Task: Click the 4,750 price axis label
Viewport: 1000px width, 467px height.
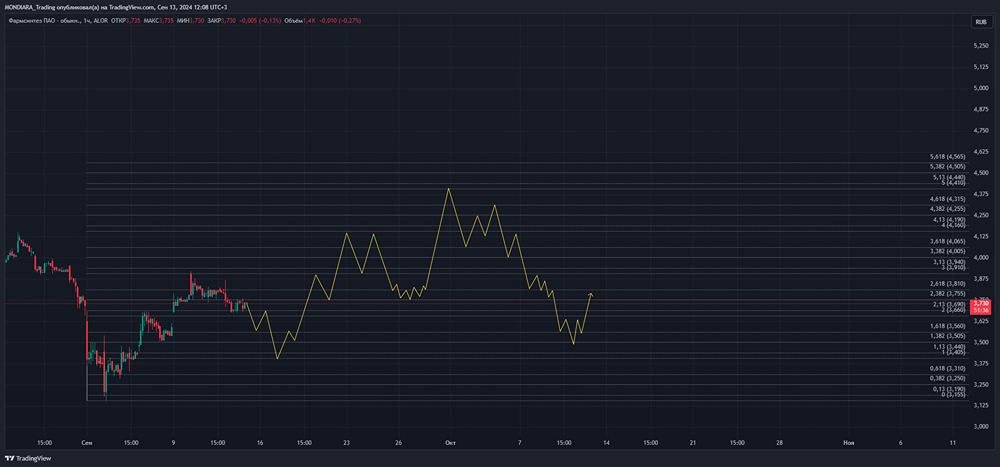Action: tap(981, 131)
